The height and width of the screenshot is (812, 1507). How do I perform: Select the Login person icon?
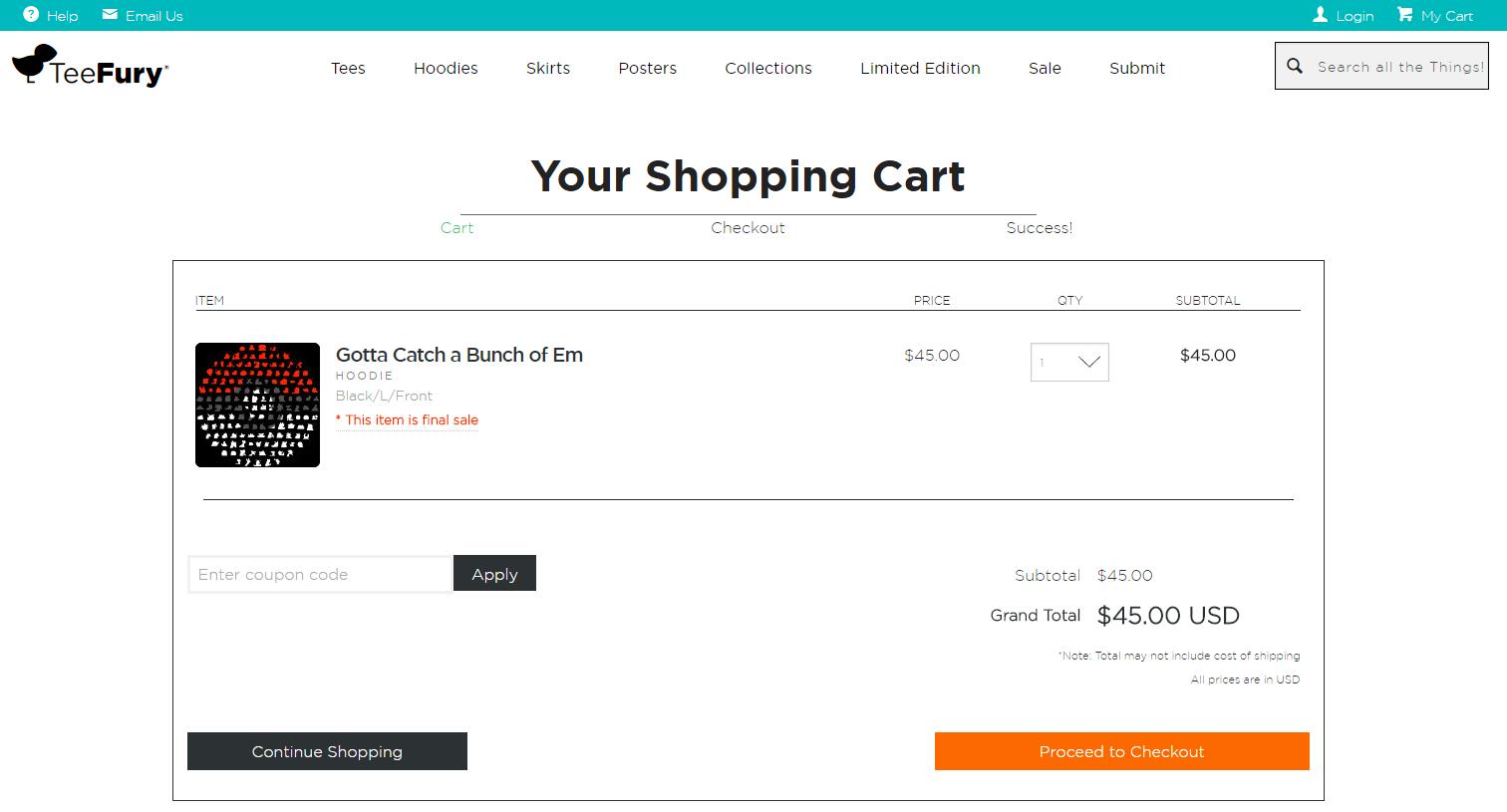pyautogui.click(x=1321, y=14)
